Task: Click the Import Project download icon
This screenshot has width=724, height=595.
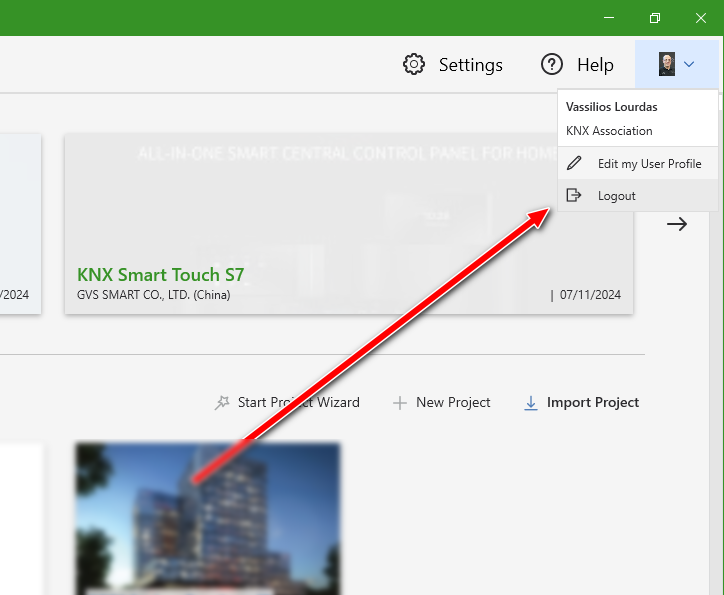Action: coord(531,403)
